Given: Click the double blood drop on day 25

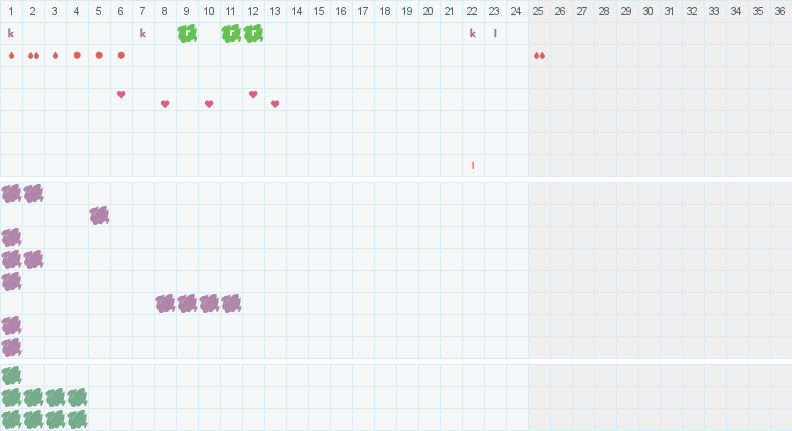Looking at the screenshot, I should coord(539,55).
